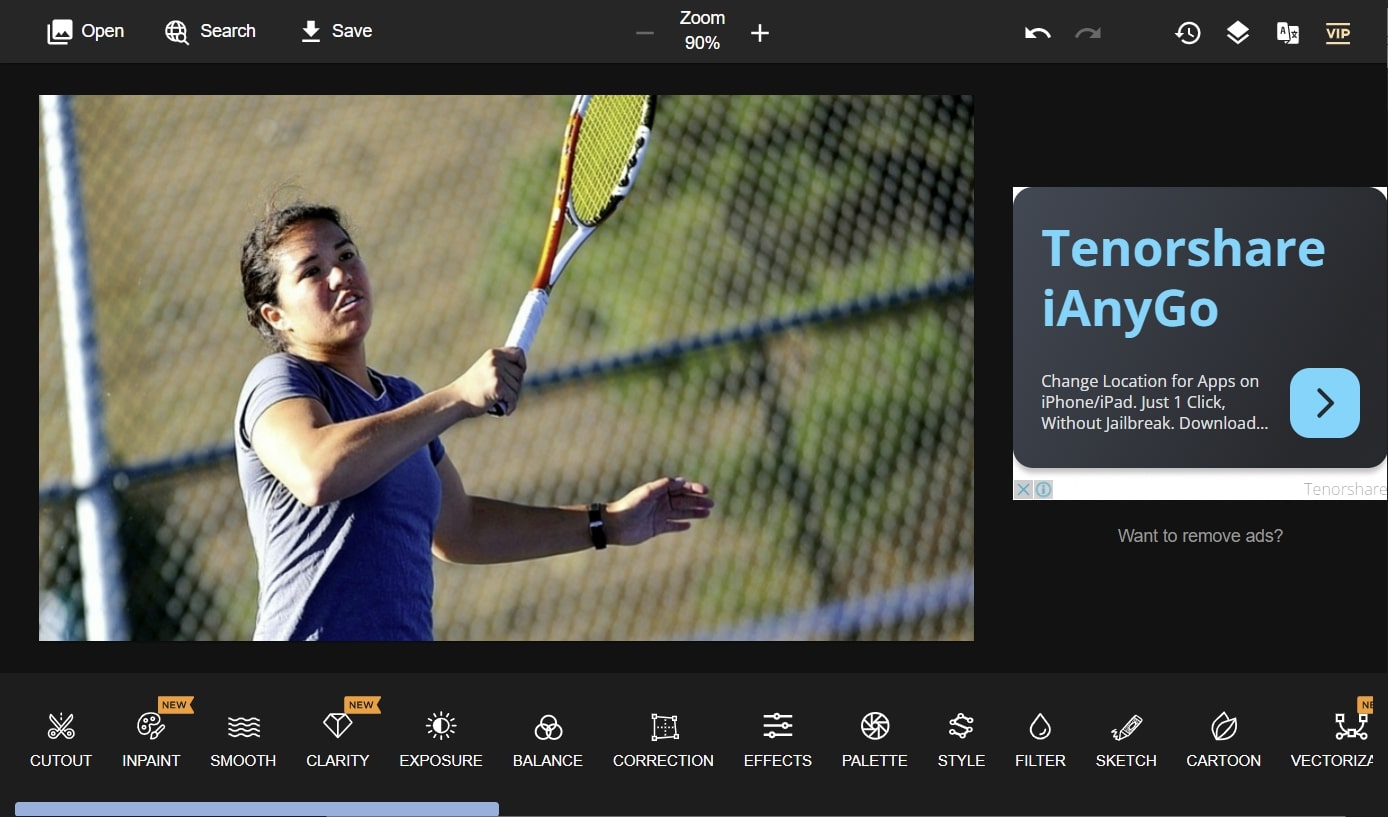This screenshot has width=1388, height=817.
Task: Open the Balance adjustment tool
Action: [x=547, y=740]
